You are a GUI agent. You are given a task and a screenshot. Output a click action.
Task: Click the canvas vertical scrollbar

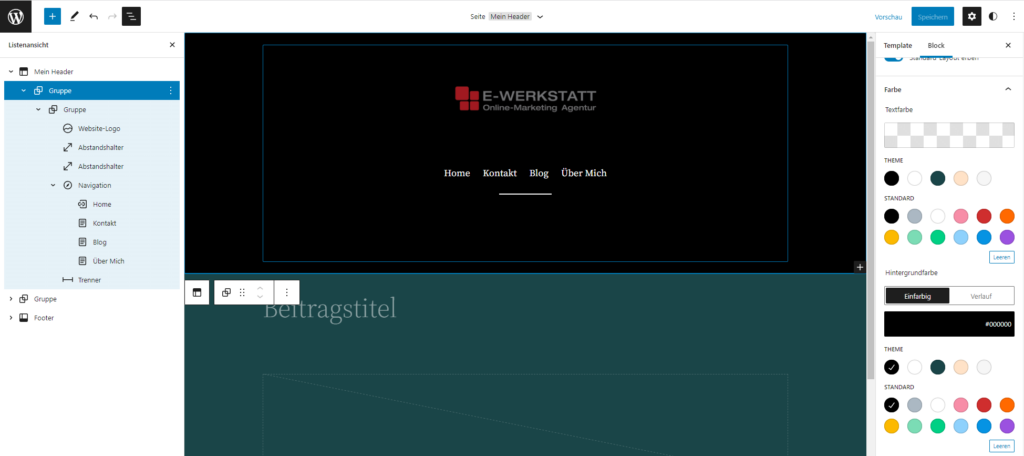pos(870,209)
